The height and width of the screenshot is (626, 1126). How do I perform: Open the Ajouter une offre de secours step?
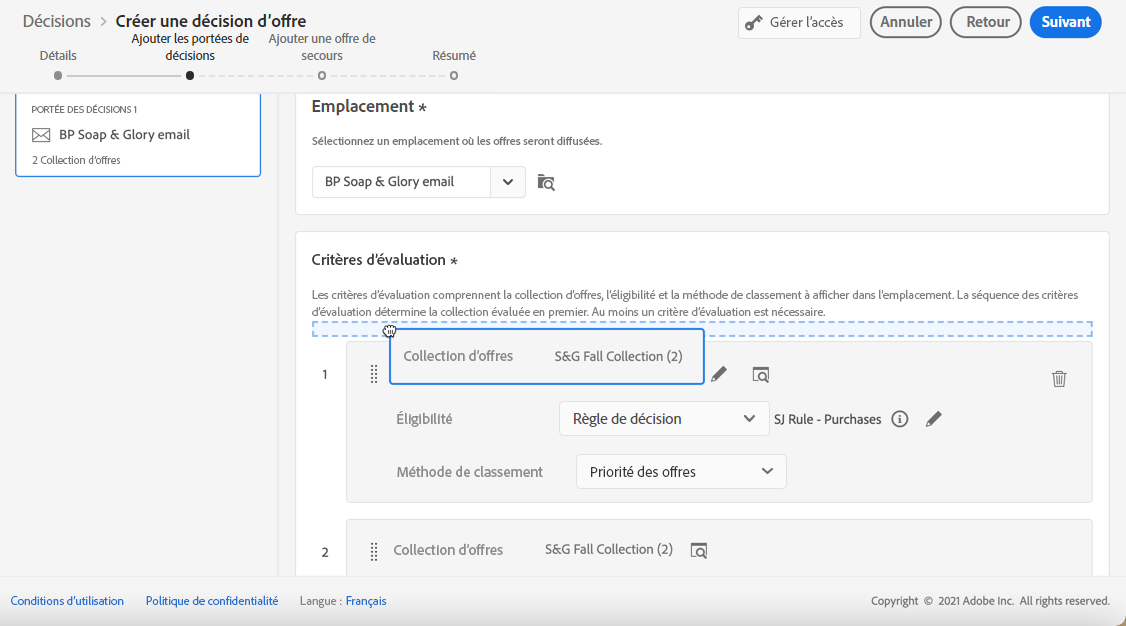pos(322,75)
